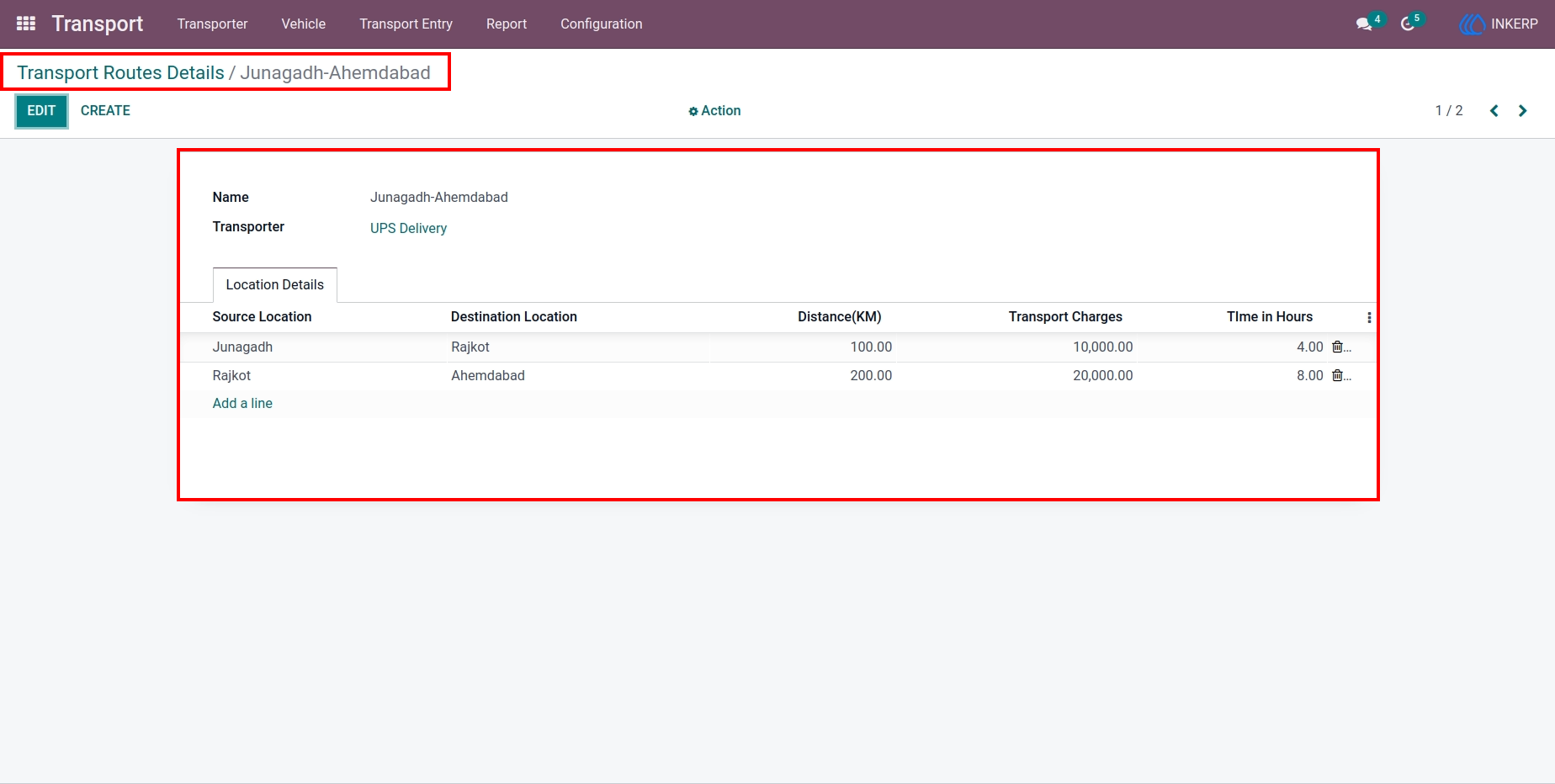Open the Vehicle menu

(x=303, y=24)
